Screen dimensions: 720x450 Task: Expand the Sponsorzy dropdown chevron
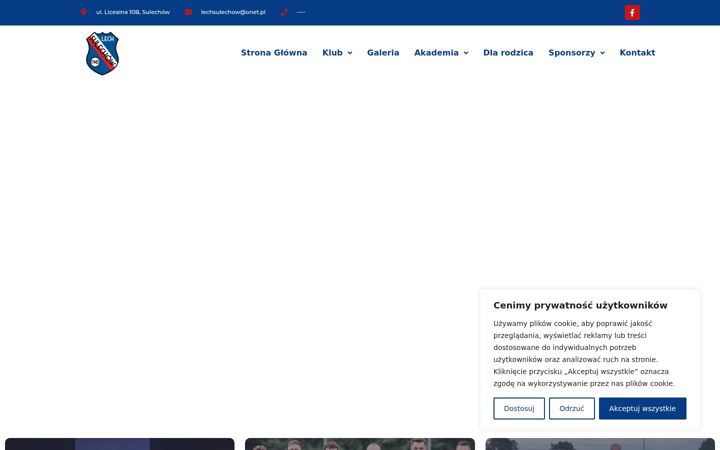tap(602, 53)
